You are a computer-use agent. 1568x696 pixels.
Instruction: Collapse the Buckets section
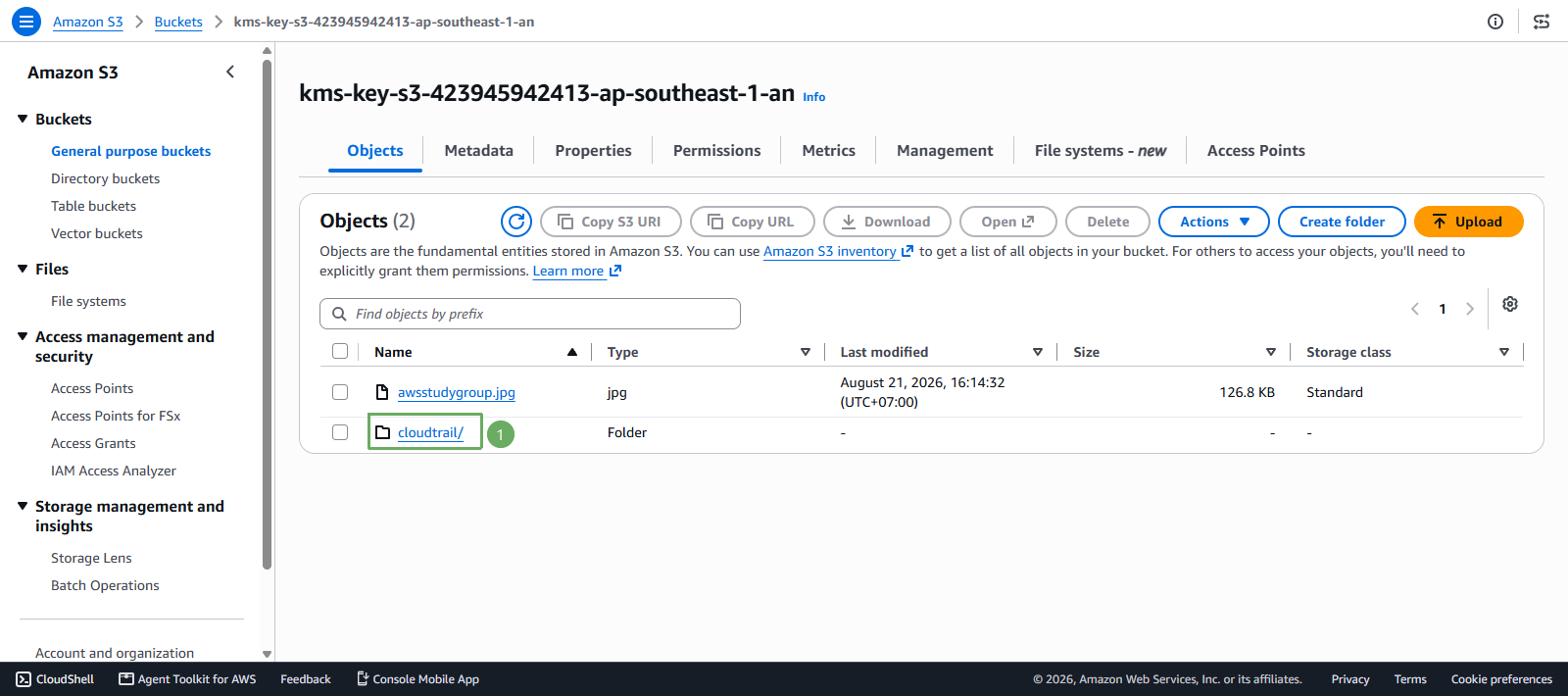23,119
